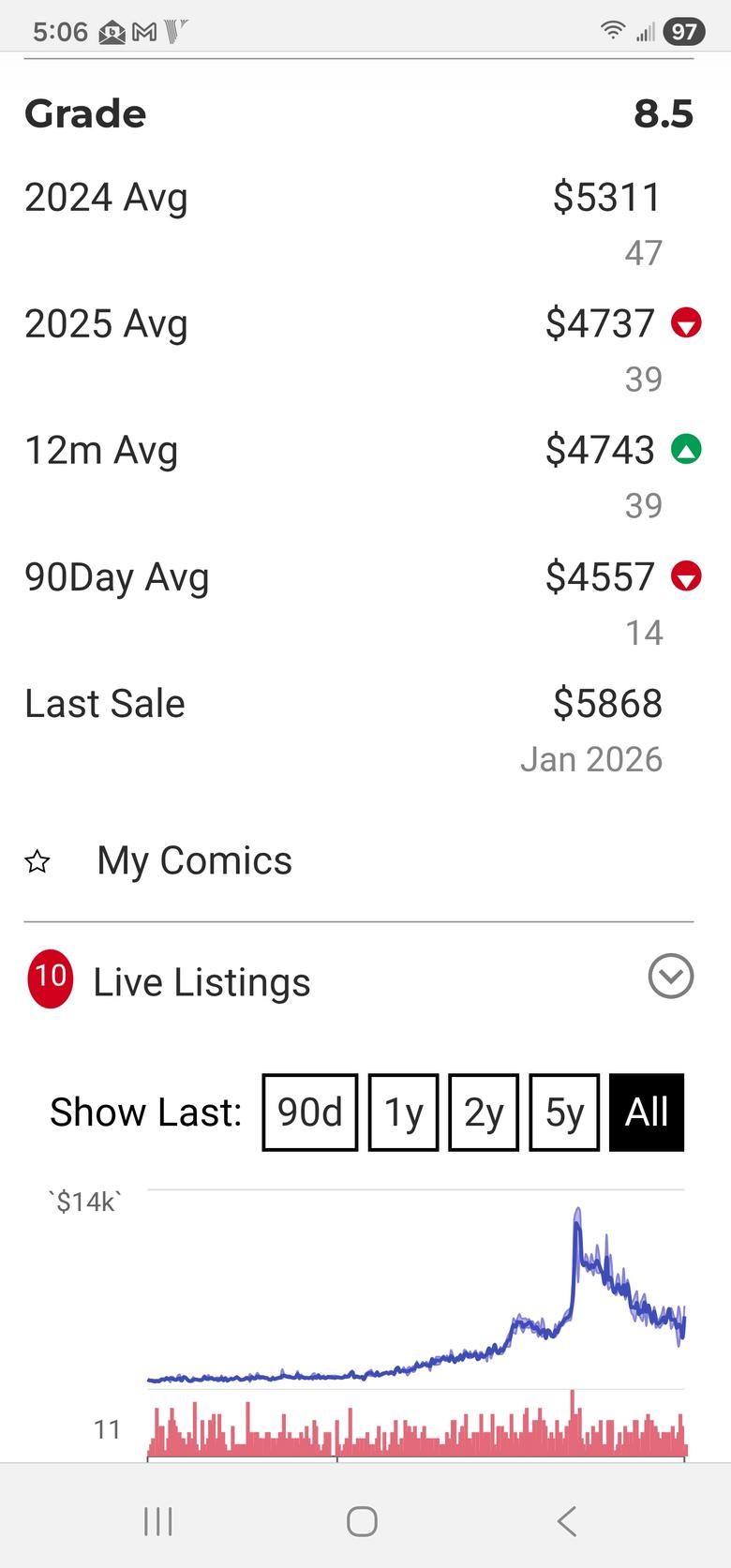
Task: Open the Last Sale $5868 price
Action: [x=607, y=703]
